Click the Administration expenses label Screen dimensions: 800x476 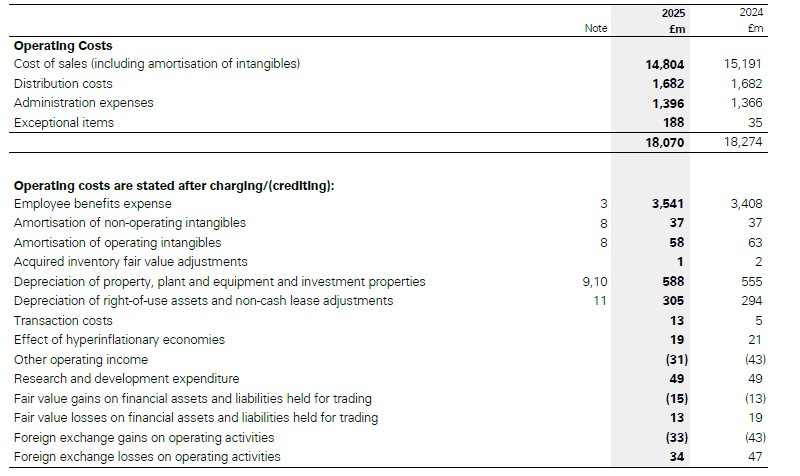pyautogui.click(x=77, y=103)
